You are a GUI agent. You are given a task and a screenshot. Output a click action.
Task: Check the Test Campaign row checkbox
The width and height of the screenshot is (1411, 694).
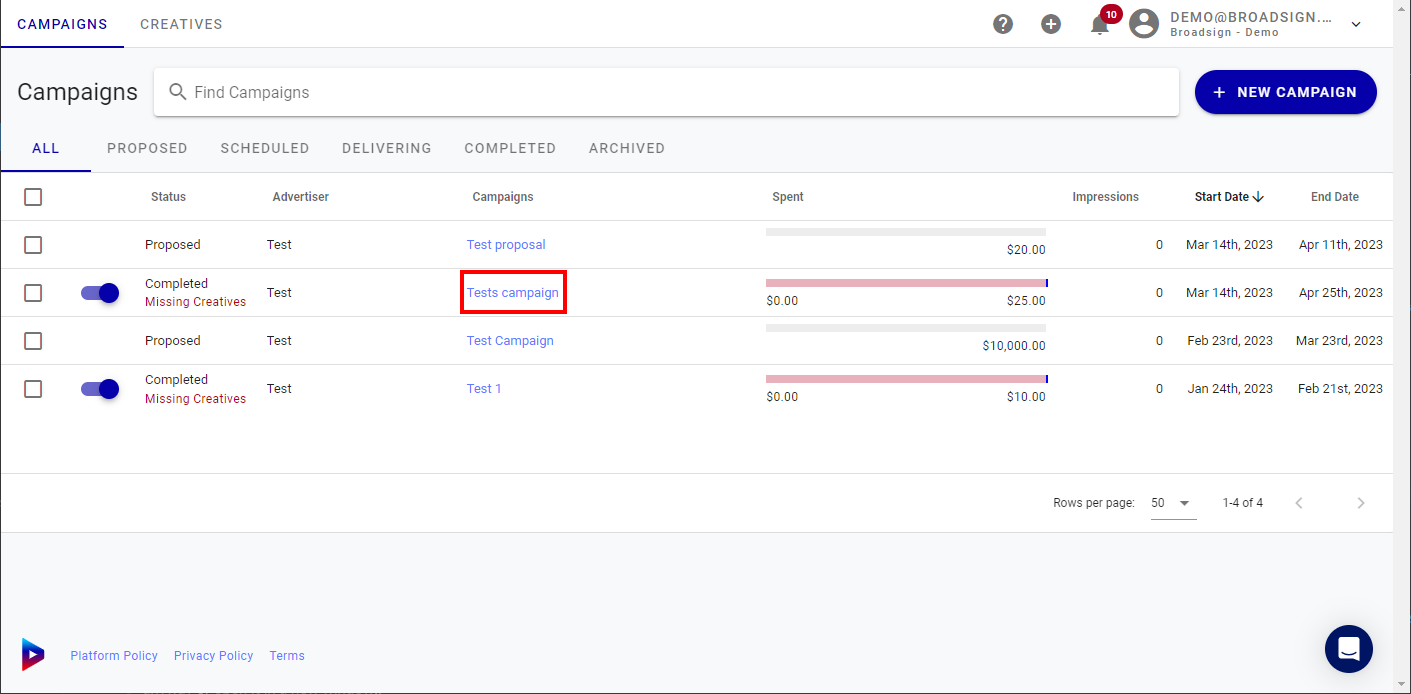point(33,341)
